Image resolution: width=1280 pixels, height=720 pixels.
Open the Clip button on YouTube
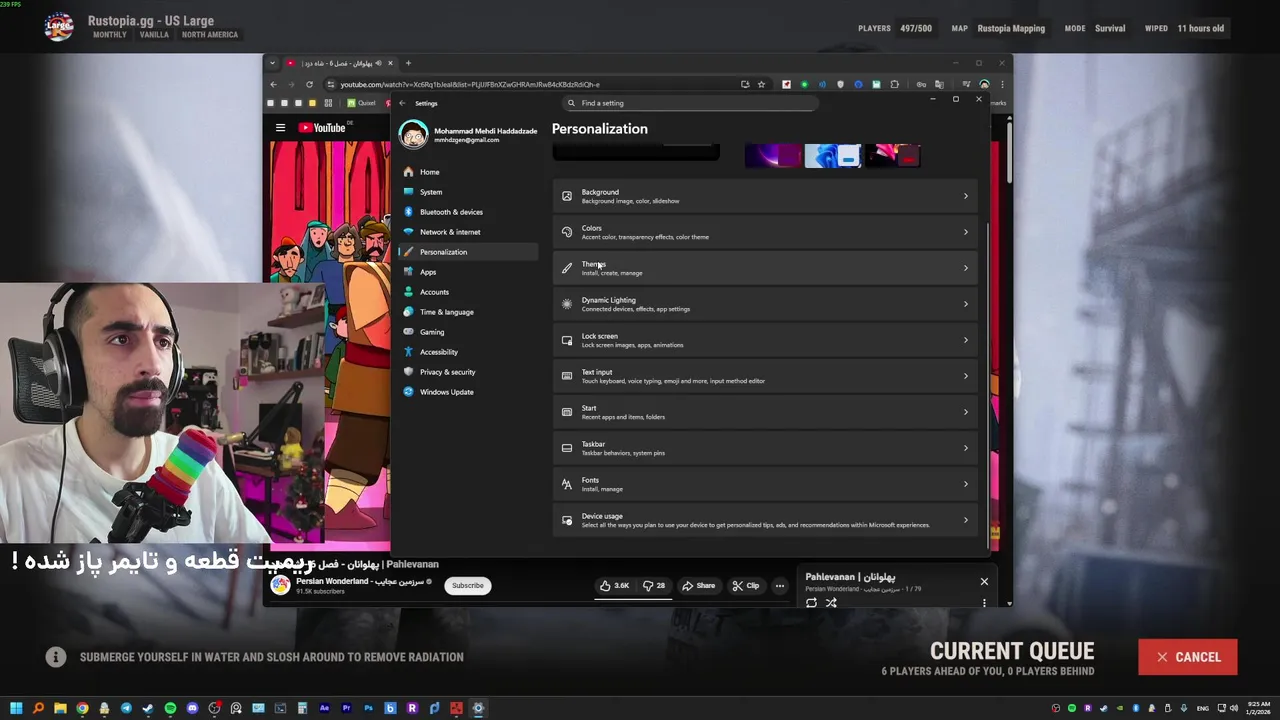745,585
